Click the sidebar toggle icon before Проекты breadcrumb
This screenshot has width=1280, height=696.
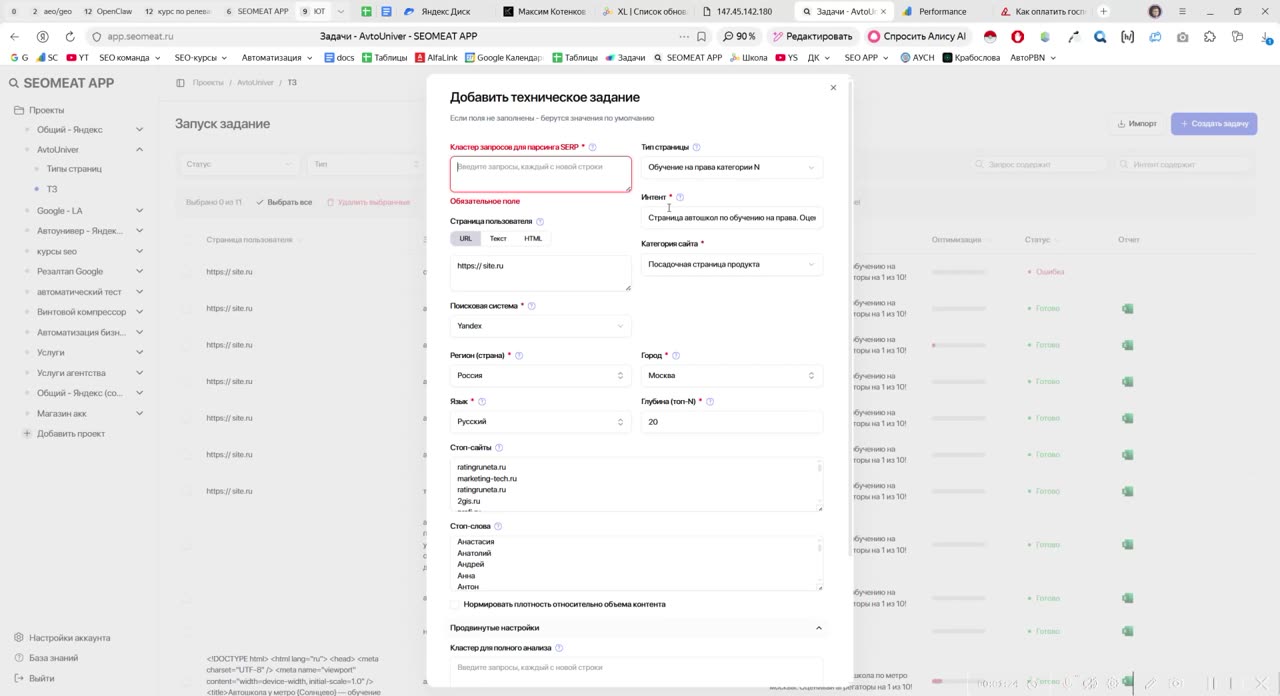point(180,83)
